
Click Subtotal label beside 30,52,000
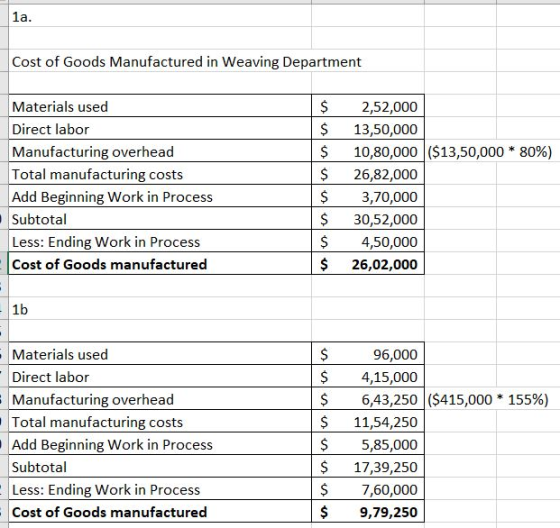[x=39, y=219]
